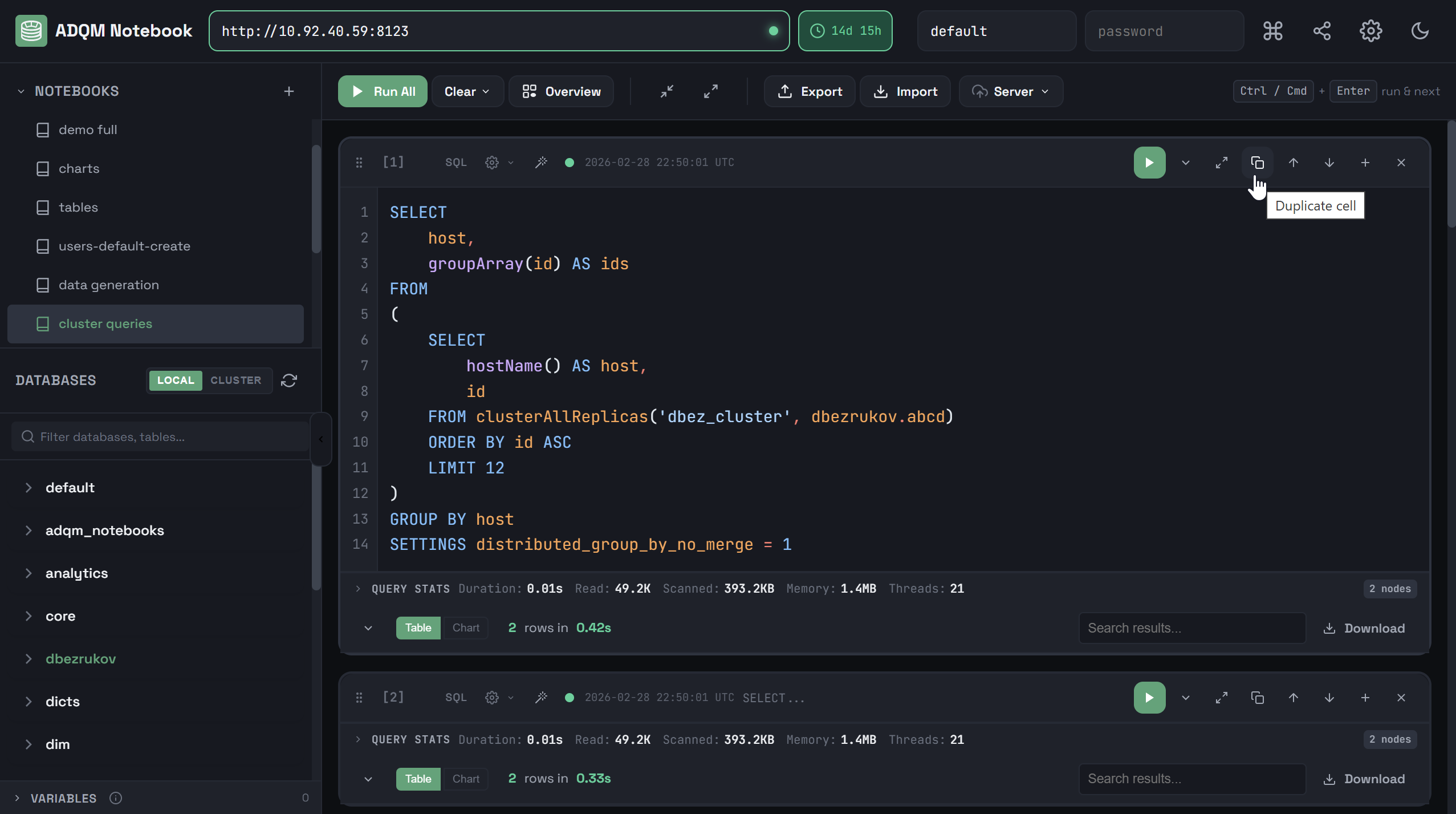Open the demo full notebook
The height and width of the screenshot is (814, 1456).
click(155, 130)
